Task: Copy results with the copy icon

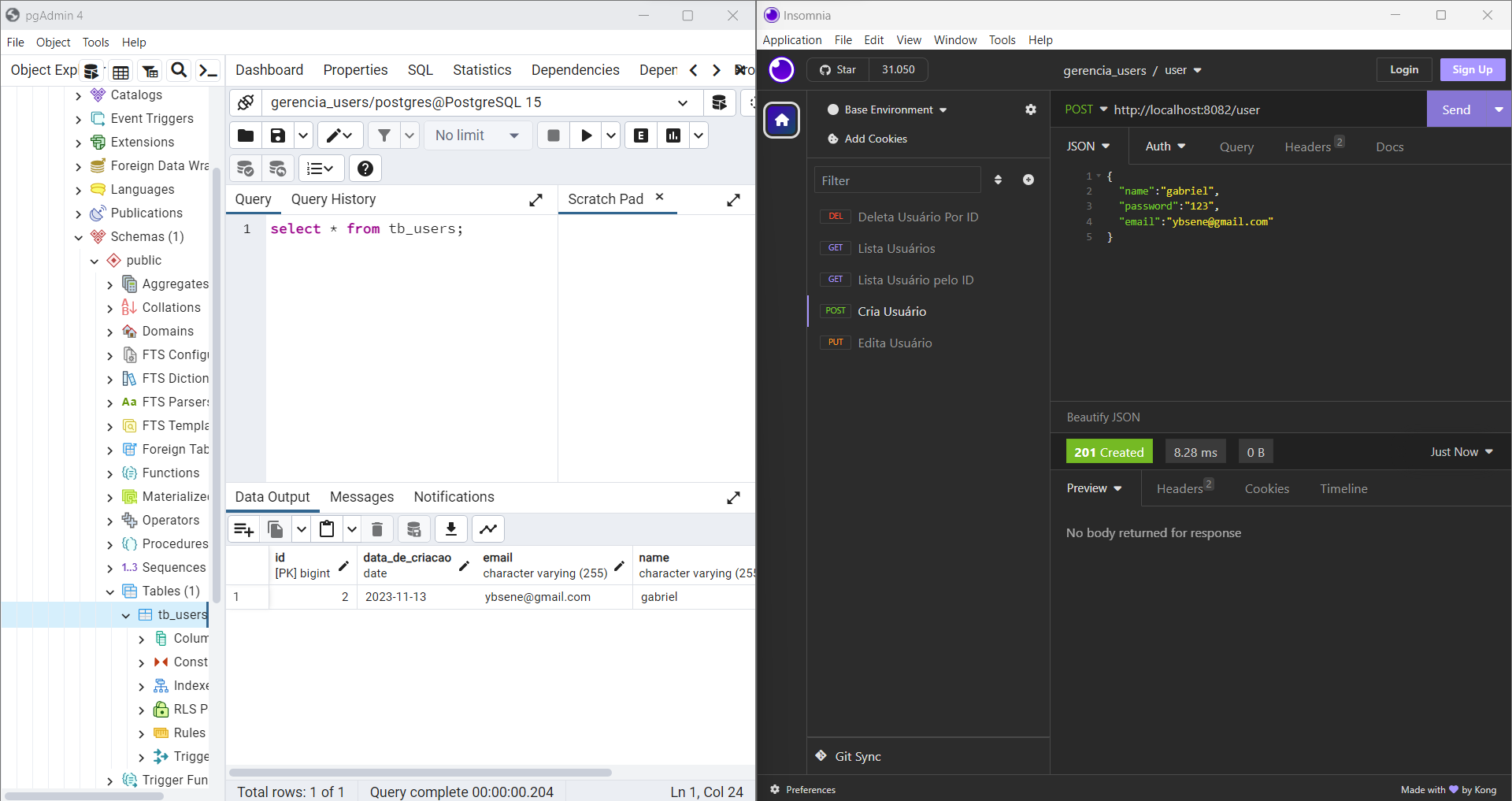Action: click(x=276, y=528)
